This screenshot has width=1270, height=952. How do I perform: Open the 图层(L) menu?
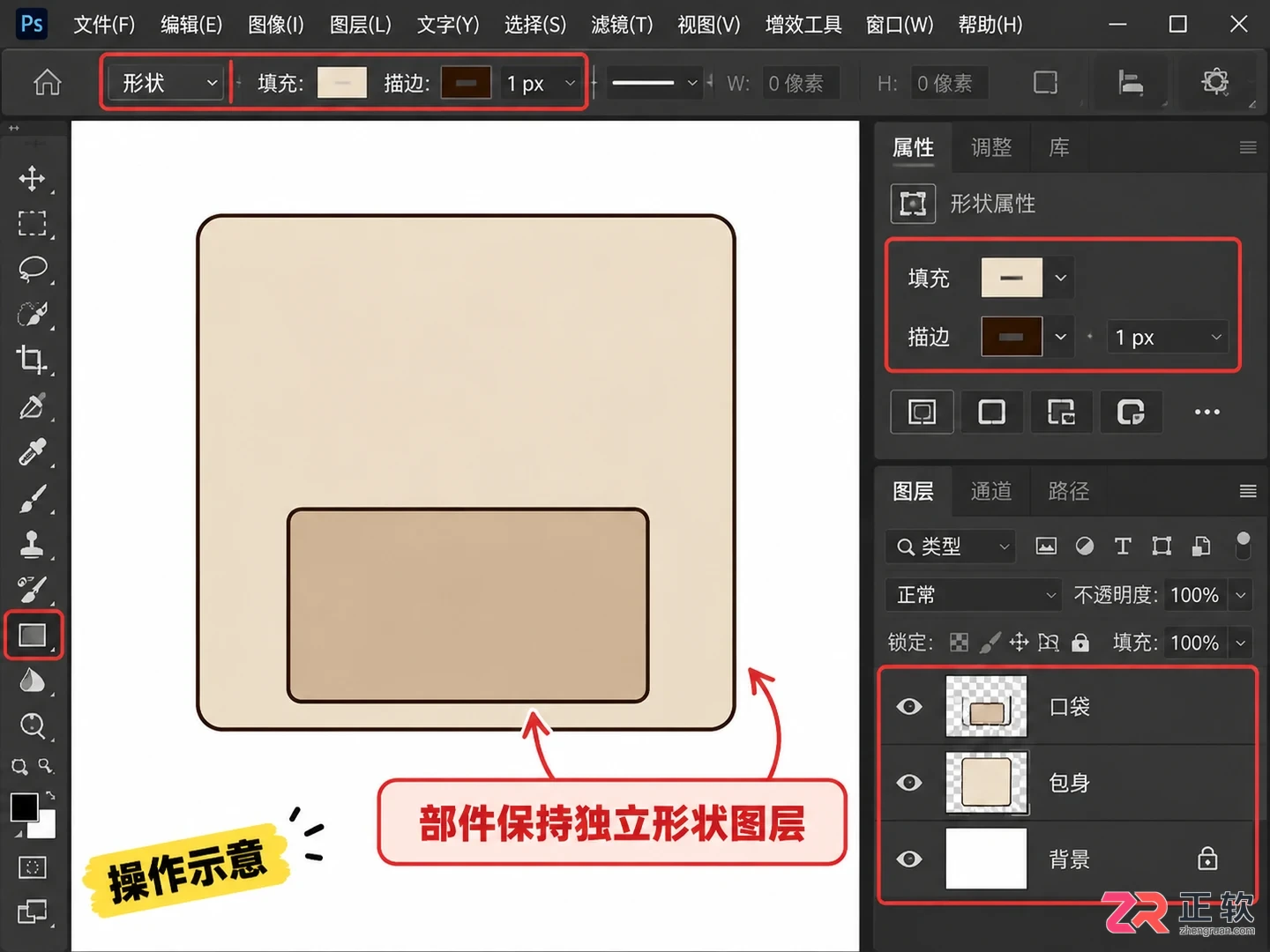pos(360,25)
